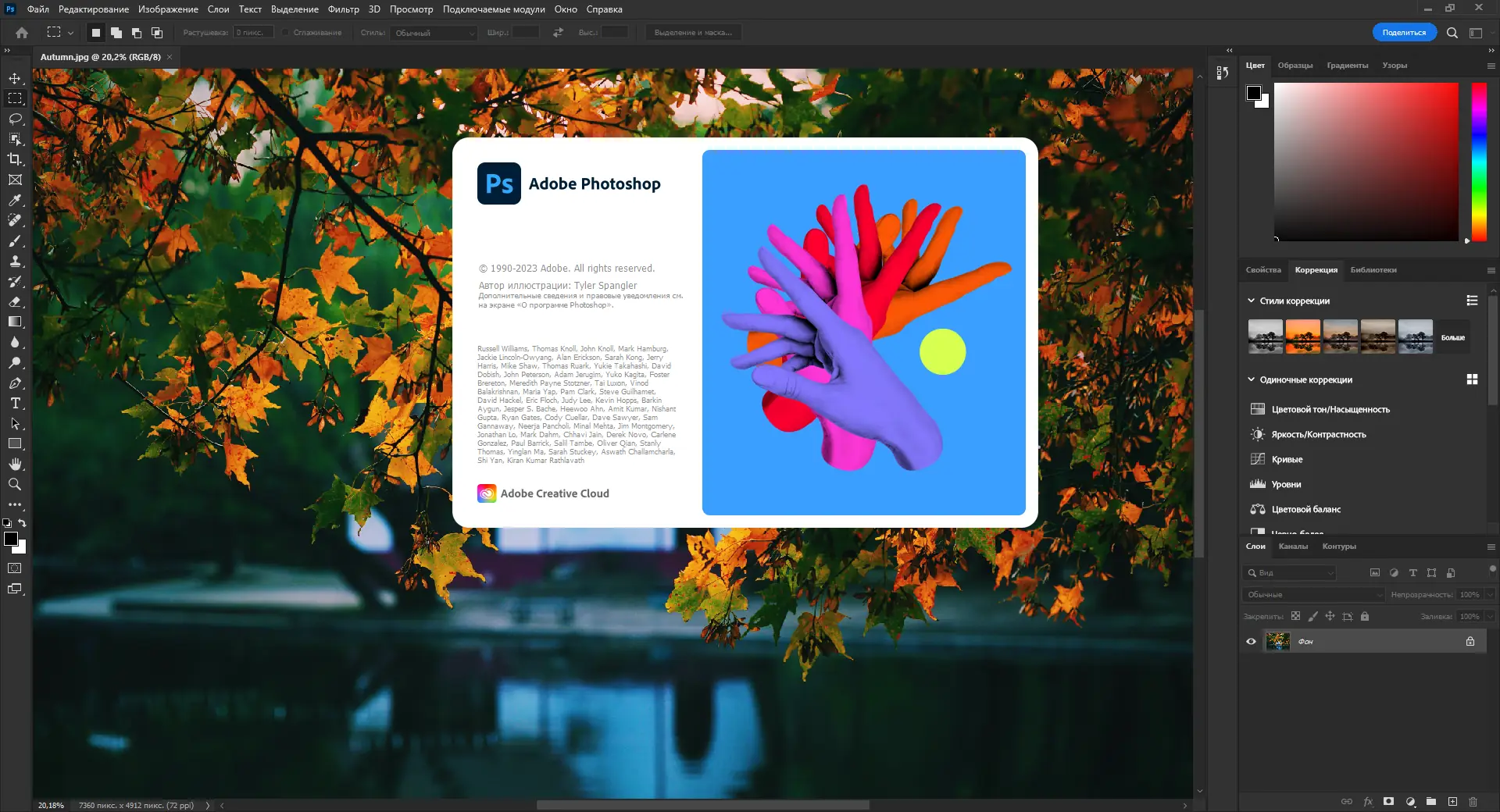Viewport: 1500px width, 812px height.
Task: Hide the Фон layer
Action: 1251,641
